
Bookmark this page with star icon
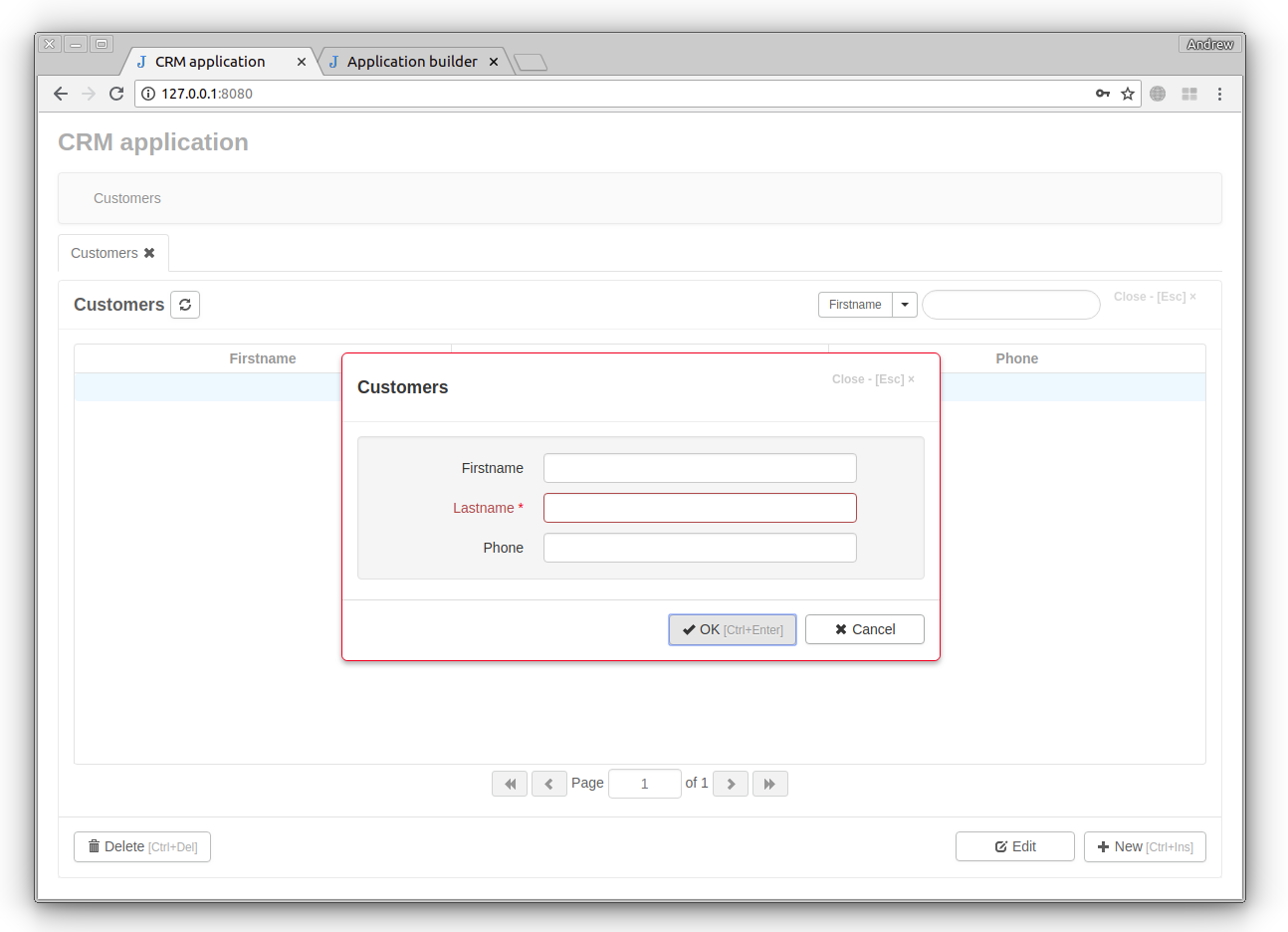pos(1128,94)
